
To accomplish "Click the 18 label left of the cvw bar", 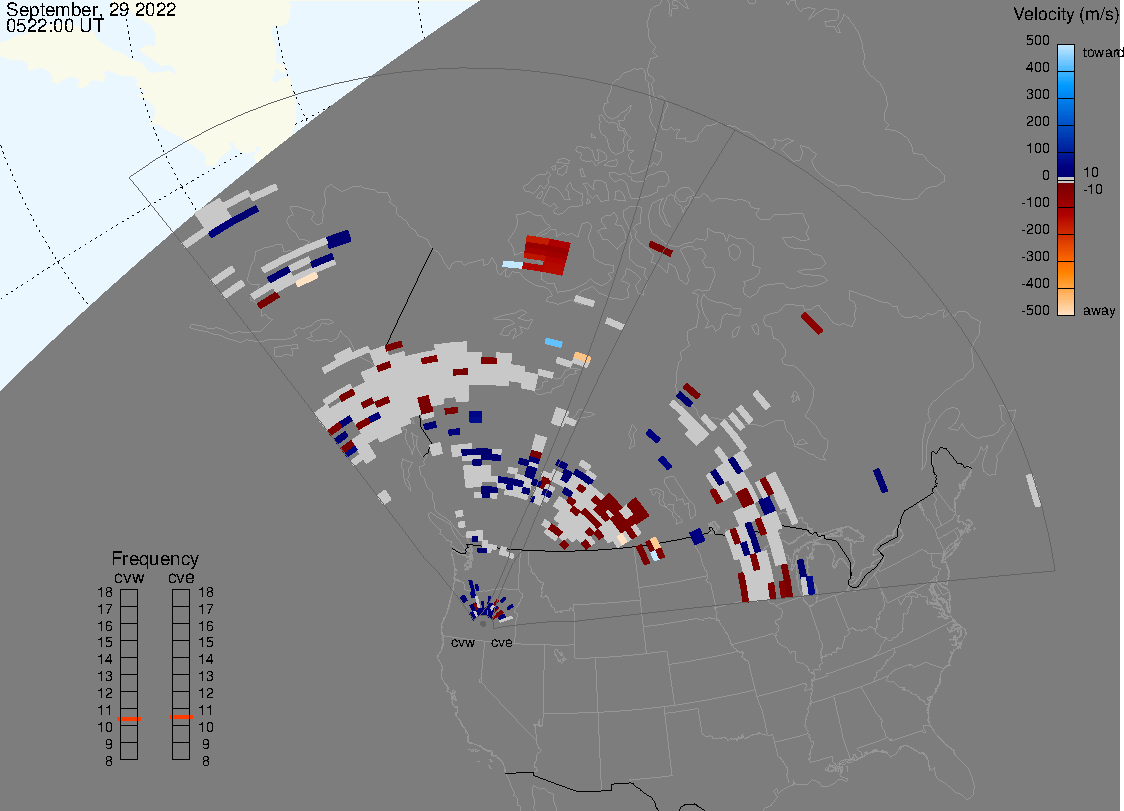I will coord(105,592).
